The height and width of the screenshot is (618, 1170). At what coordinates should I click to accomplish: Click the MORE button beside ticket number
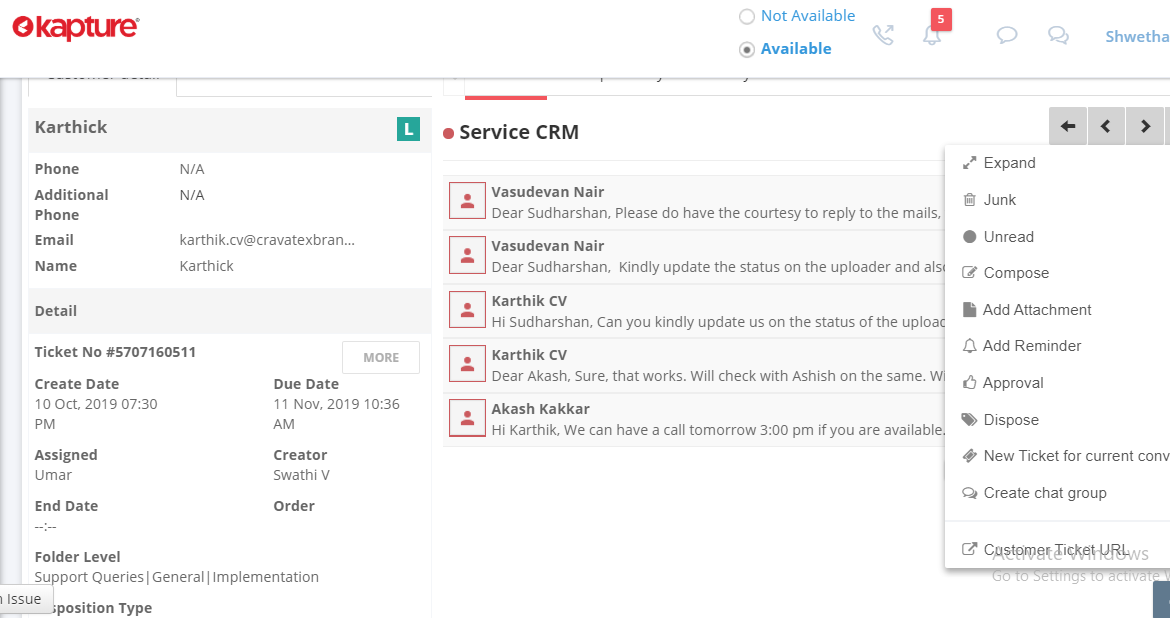pyautogui.click(x=381, y=358)
